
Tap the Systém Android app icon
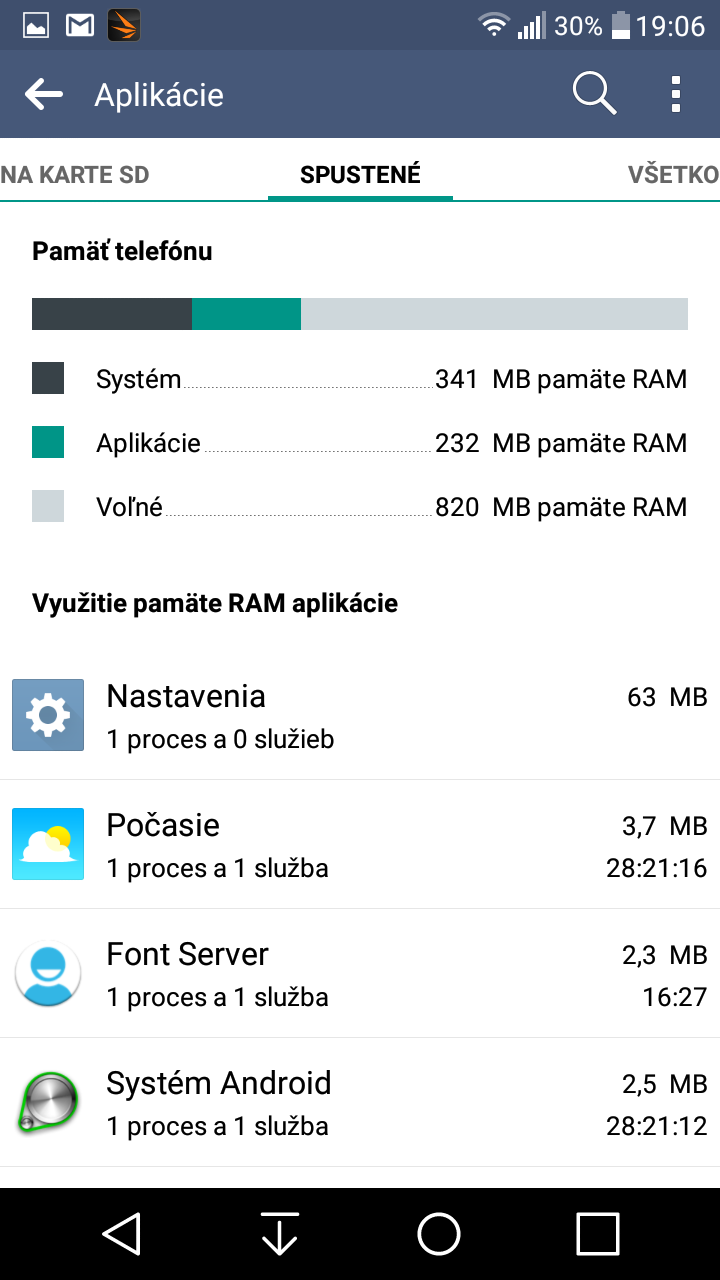[x=47, y=1102]
